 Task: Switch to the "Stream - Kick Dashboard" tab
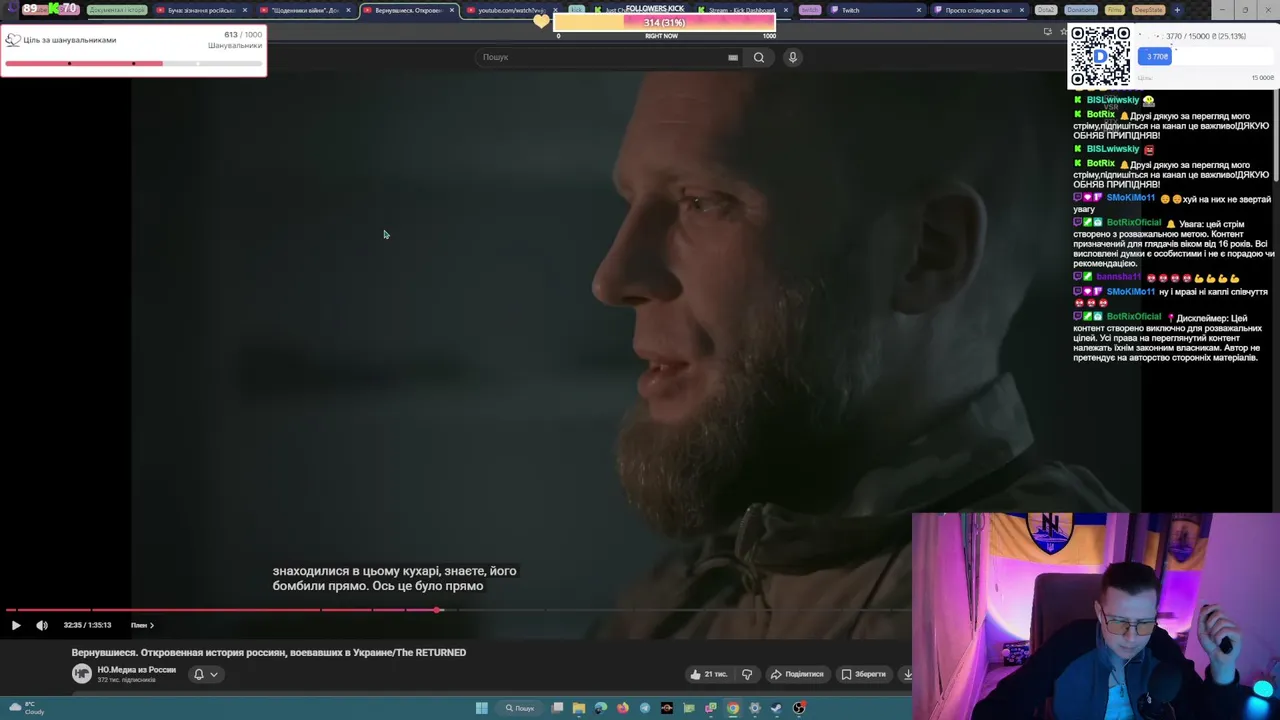[742, 10]
